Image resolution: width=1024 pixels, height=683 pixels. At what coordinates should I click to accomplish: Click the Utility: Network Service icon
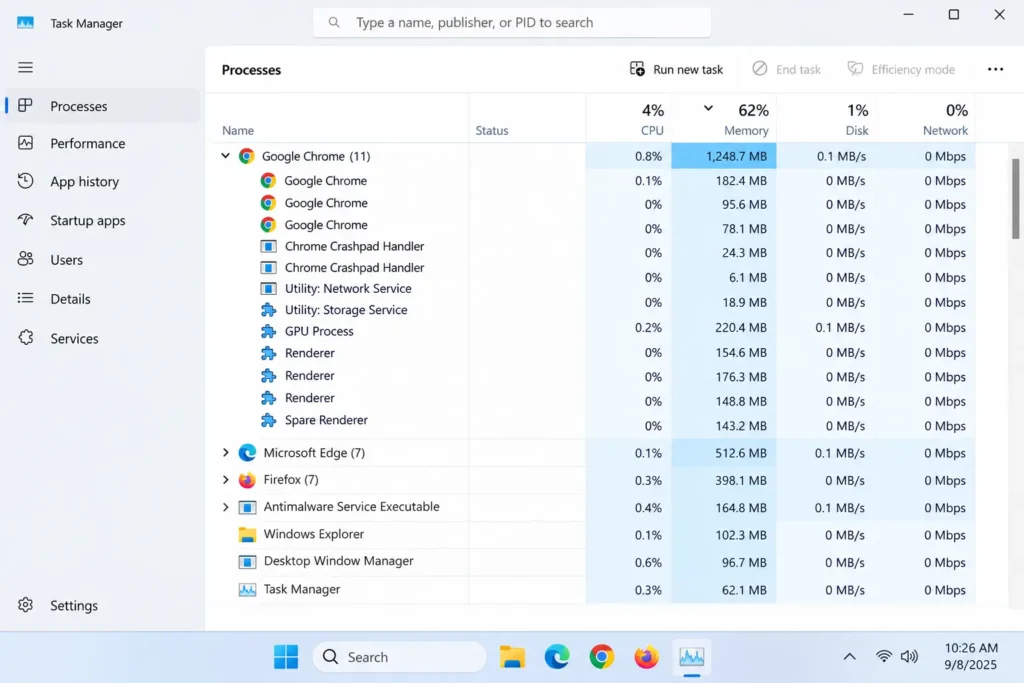[268, 289]
